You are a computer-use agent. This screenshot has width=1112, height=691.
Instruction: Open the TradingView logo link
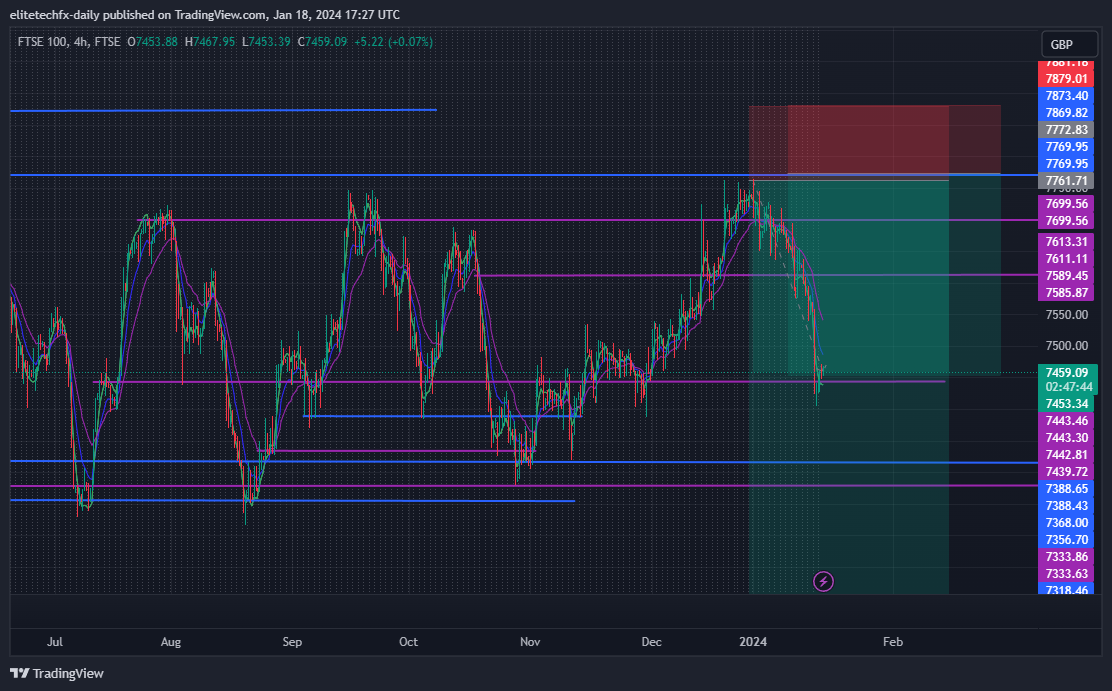(x=57, y=674)
